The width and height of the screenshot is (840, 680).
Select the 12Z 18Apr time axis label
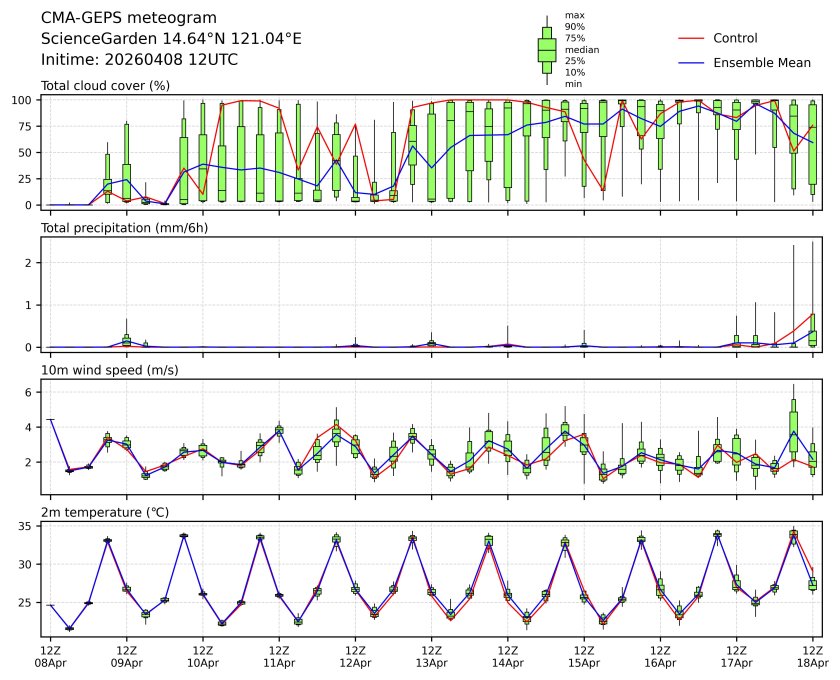[811, 655]
